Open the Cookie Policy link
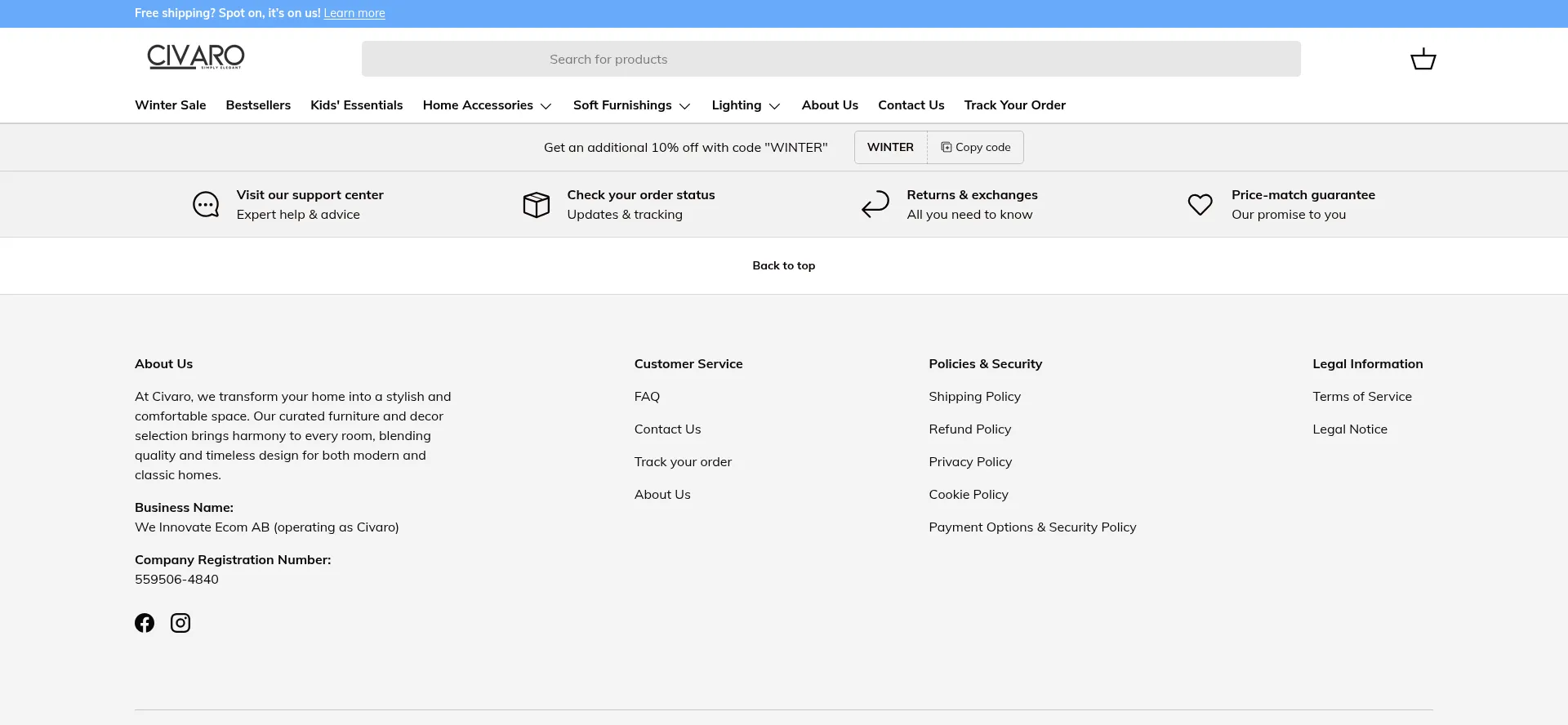This screenshot has height=725, width=1568. pos(969,494)
